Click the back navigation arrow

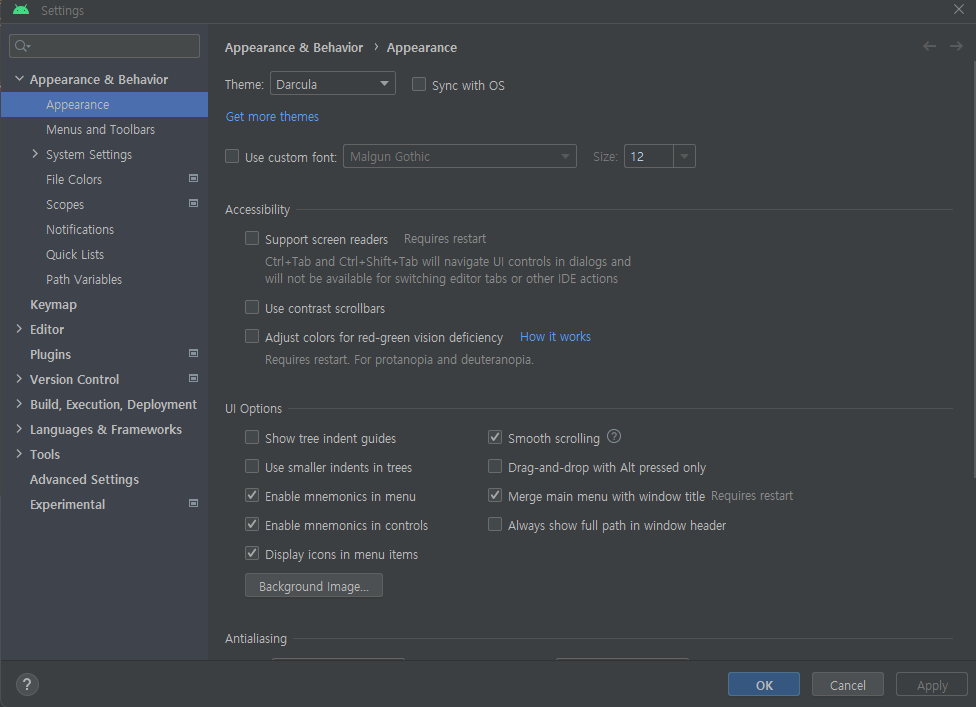click(930, 46)
